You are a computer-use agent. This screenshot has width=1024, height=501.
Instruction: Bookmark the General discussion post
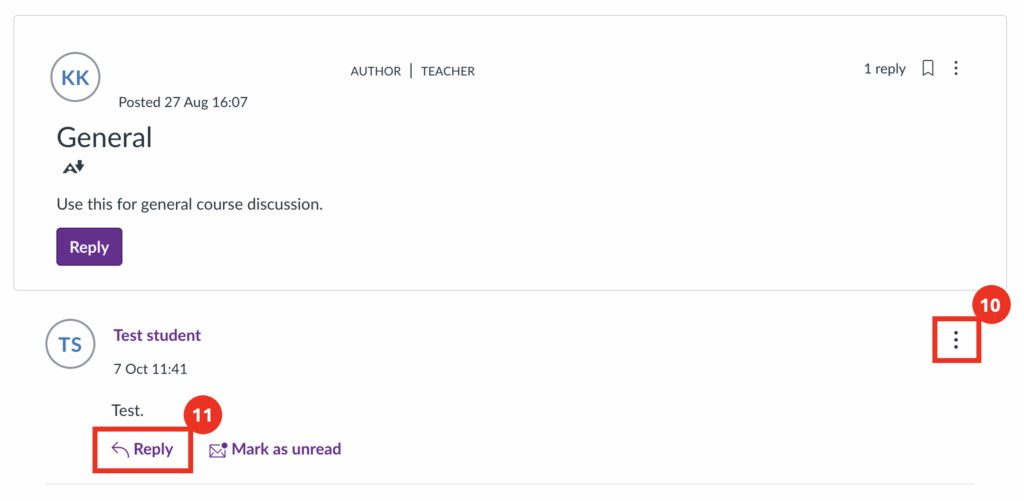coord(928,69)
